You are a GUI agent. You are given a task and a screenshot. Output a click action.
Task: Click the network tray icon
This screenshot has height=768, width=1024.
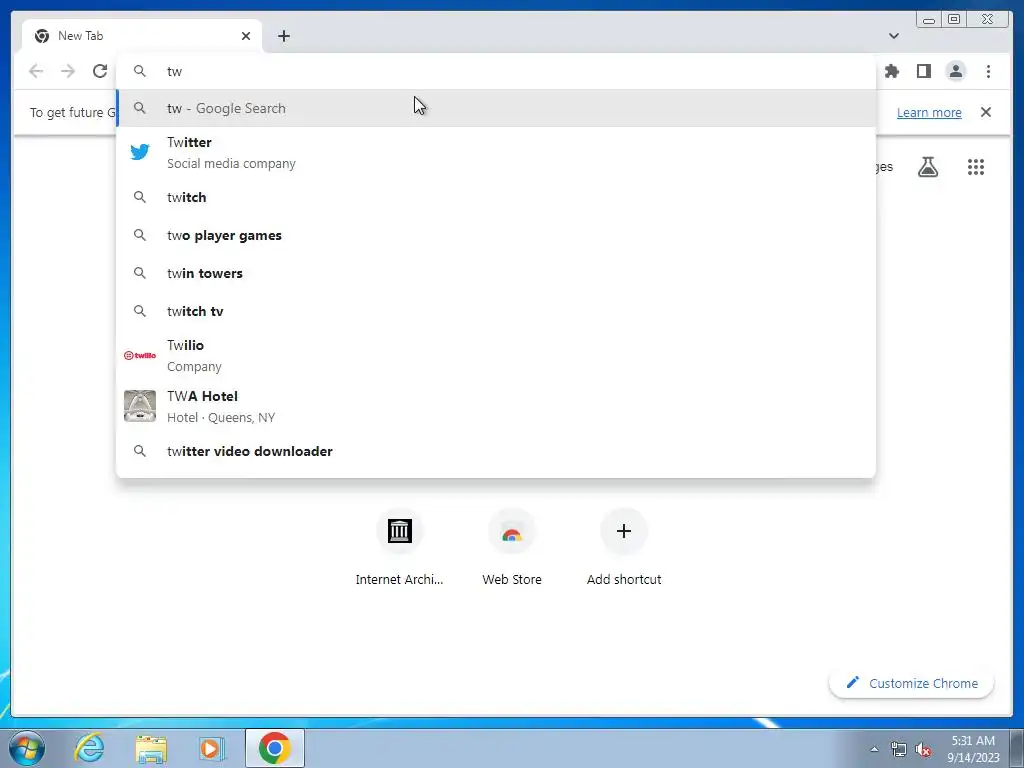(899, 749)
